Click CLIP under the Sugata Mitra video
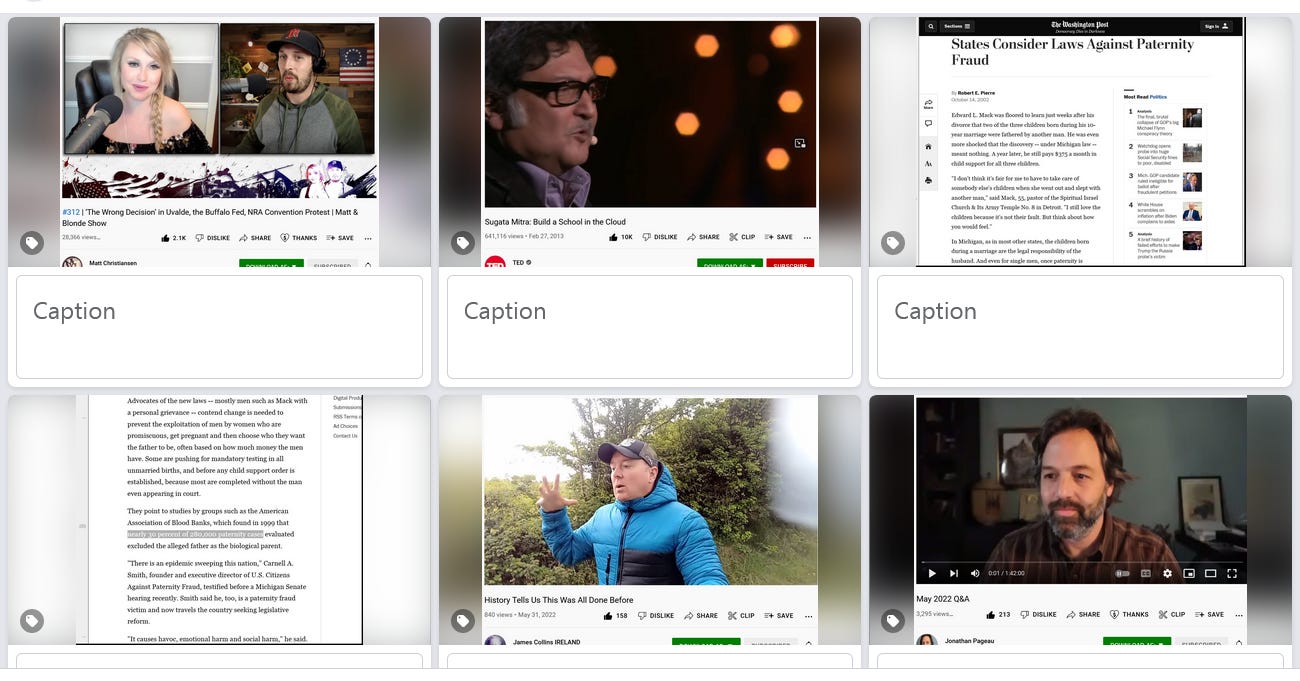 tap(742, 237)
